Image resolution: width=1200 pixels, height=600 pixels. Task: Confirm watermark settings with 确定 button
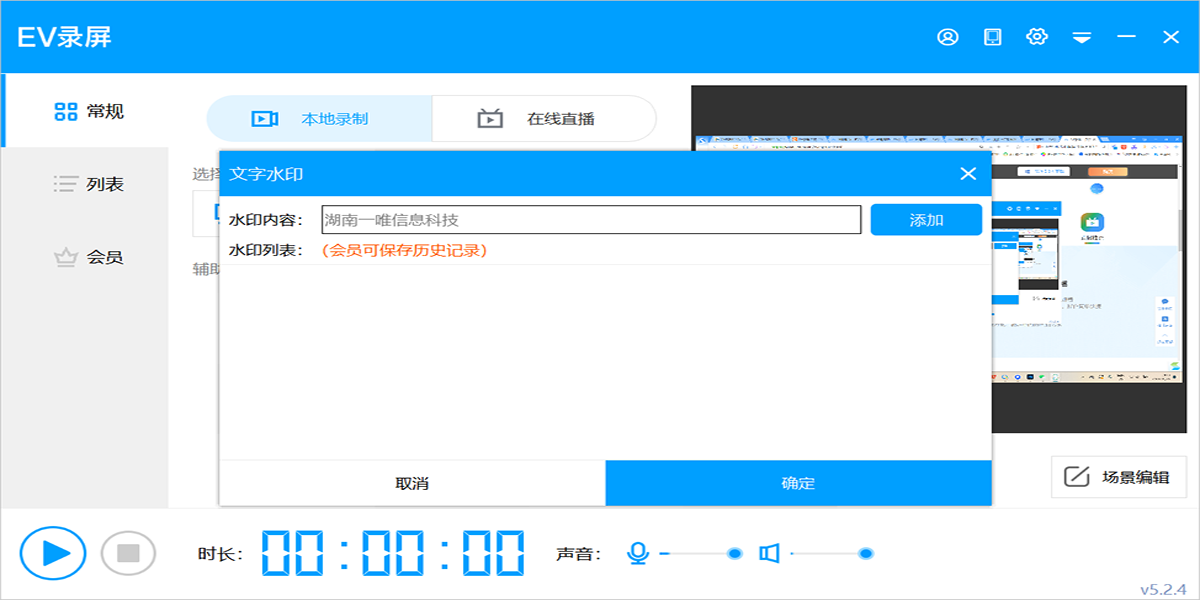click(798, 482)
